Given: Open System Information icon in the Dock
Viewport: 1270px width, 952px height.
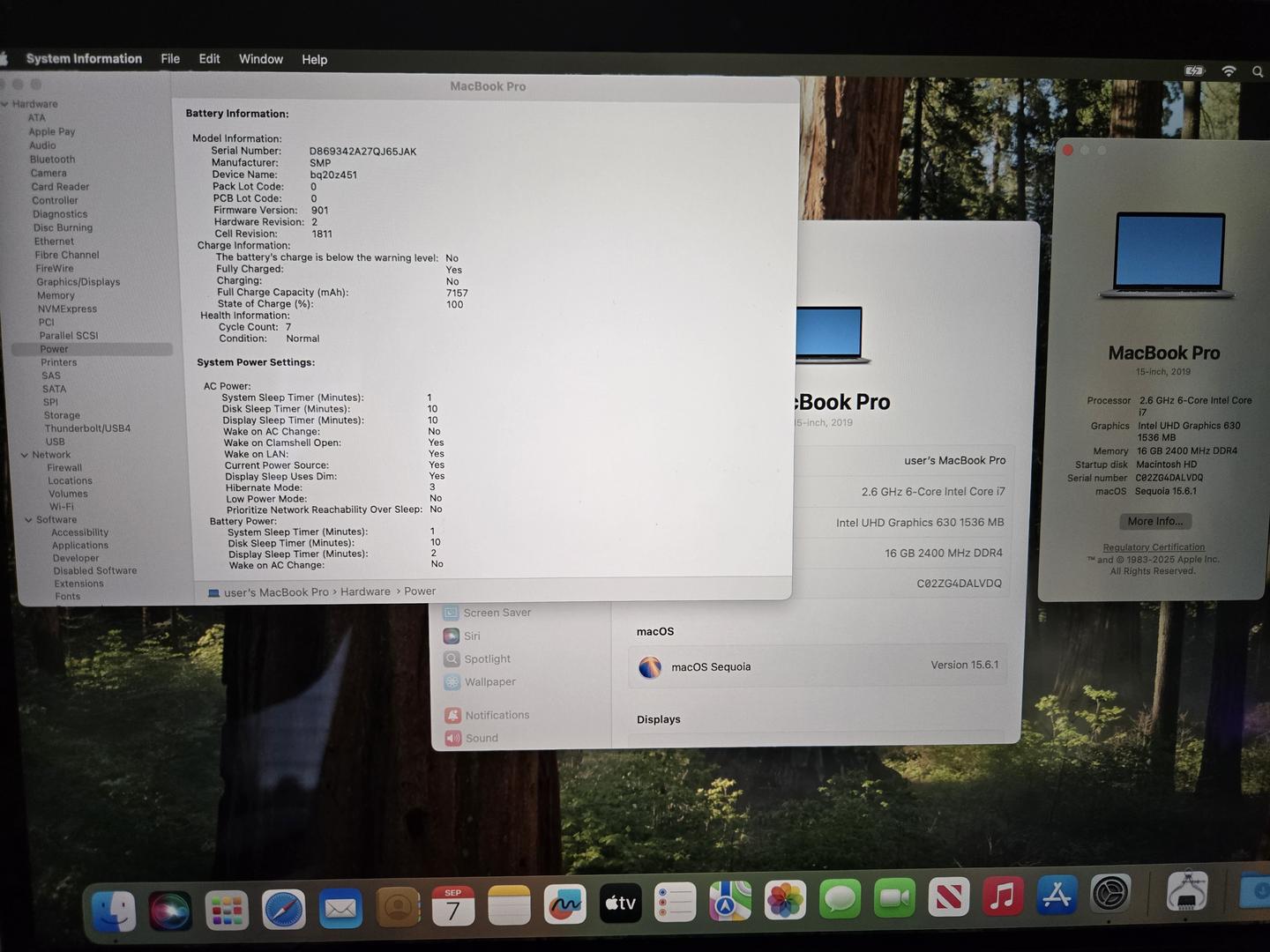Looking at the screenshot, I should [1187, 891].
